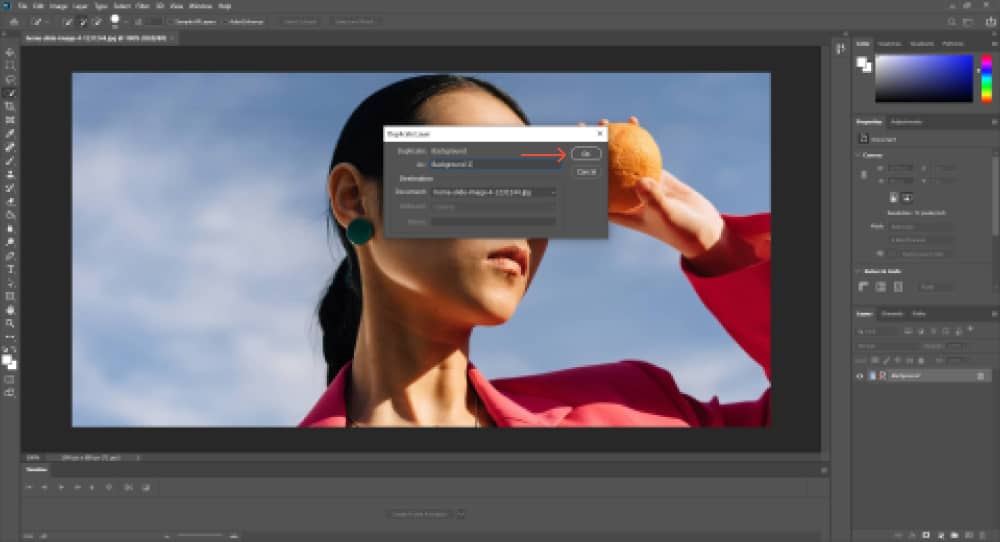Click the Select Subject button
1000x542 pixels.
pos(300,22)
